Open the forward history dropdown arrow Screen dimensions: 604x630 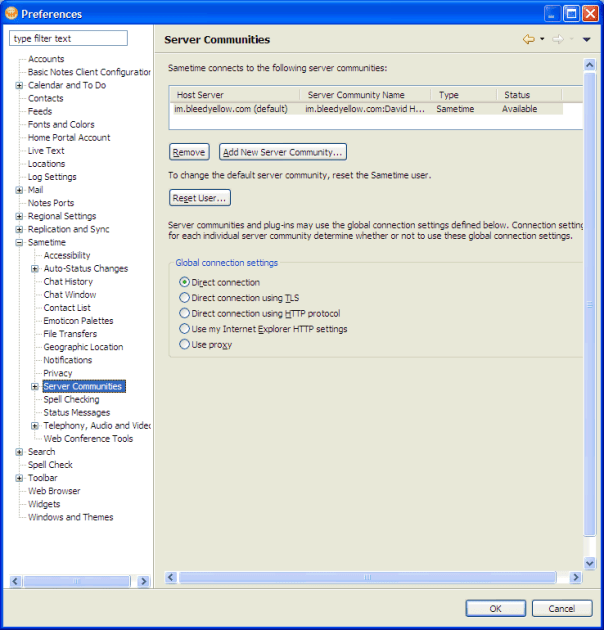point(571,39)
